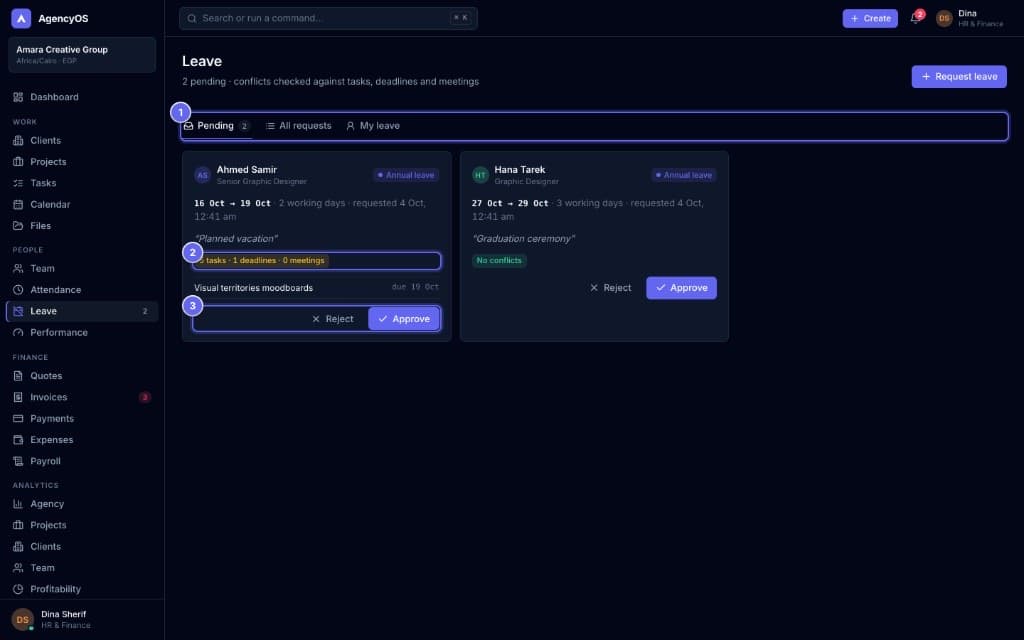Reject Hana Tarek's leave request

tap(610, 288)
